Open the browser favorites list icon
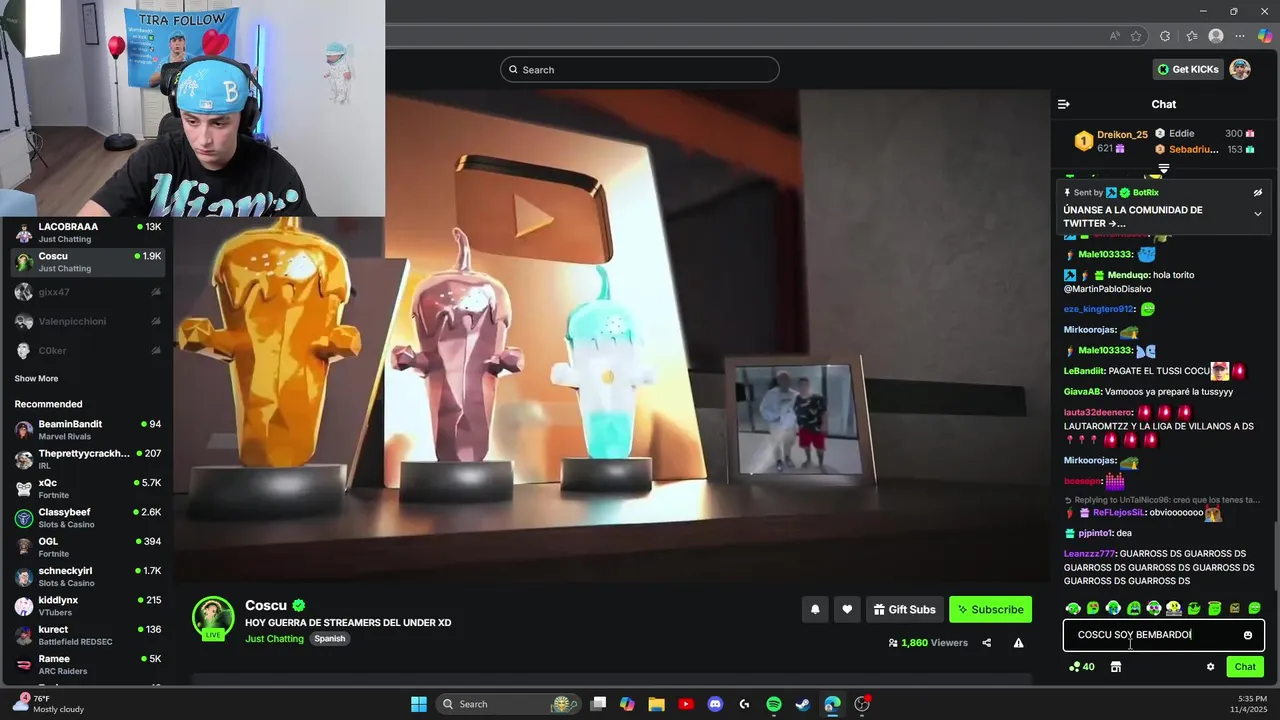The width and height of the screenshot is (1280, 720). pyautogui.click(x=1192, y=36)
